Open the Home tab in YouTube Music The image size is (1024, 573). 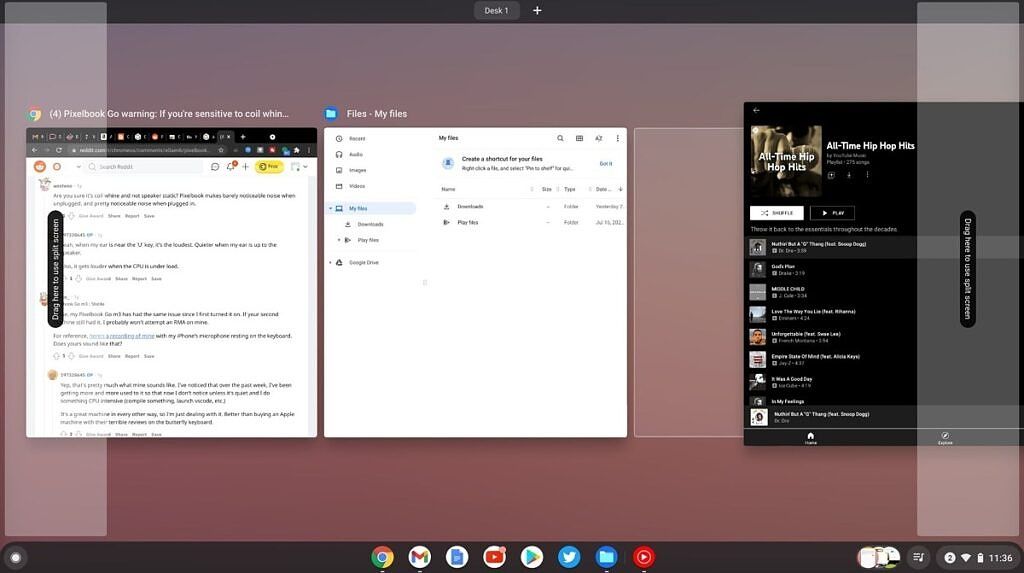point(810,438)
